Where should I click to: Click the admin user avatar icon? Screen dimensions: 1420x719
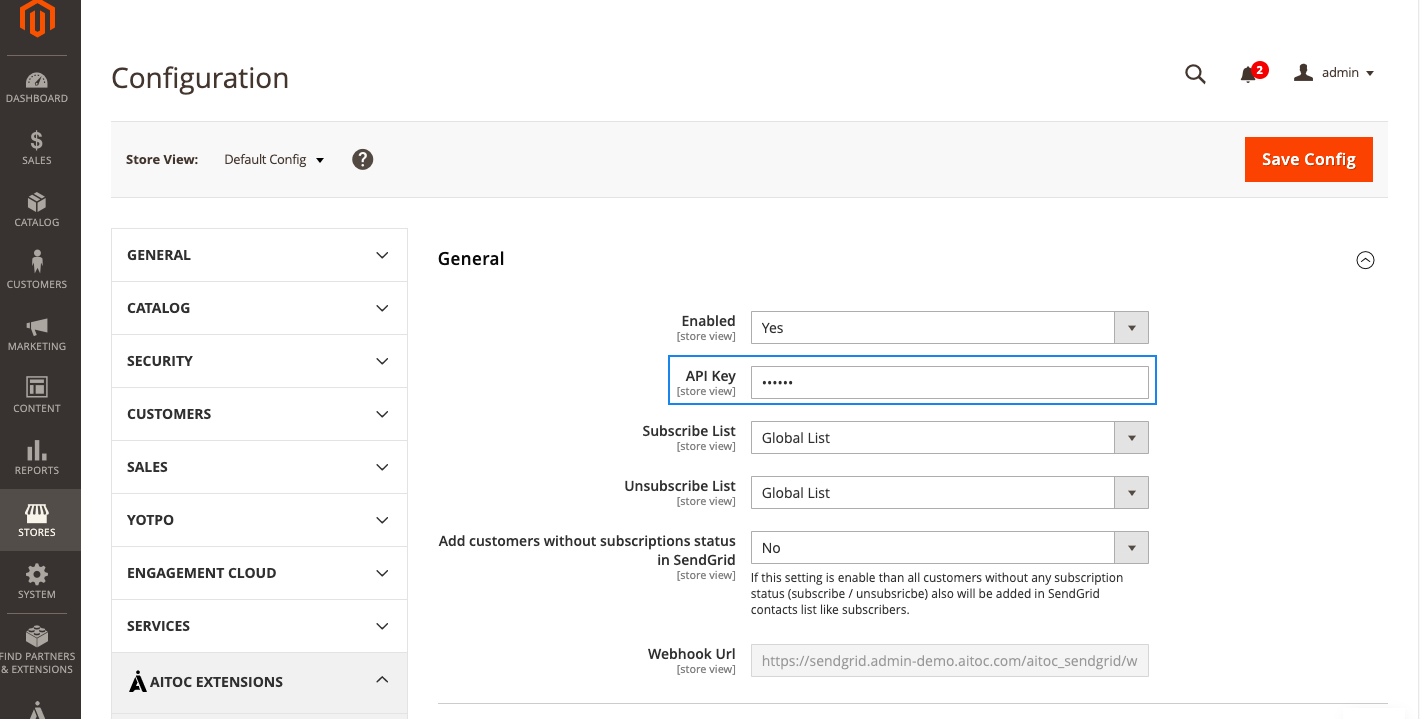click(x=1303, y=72)
